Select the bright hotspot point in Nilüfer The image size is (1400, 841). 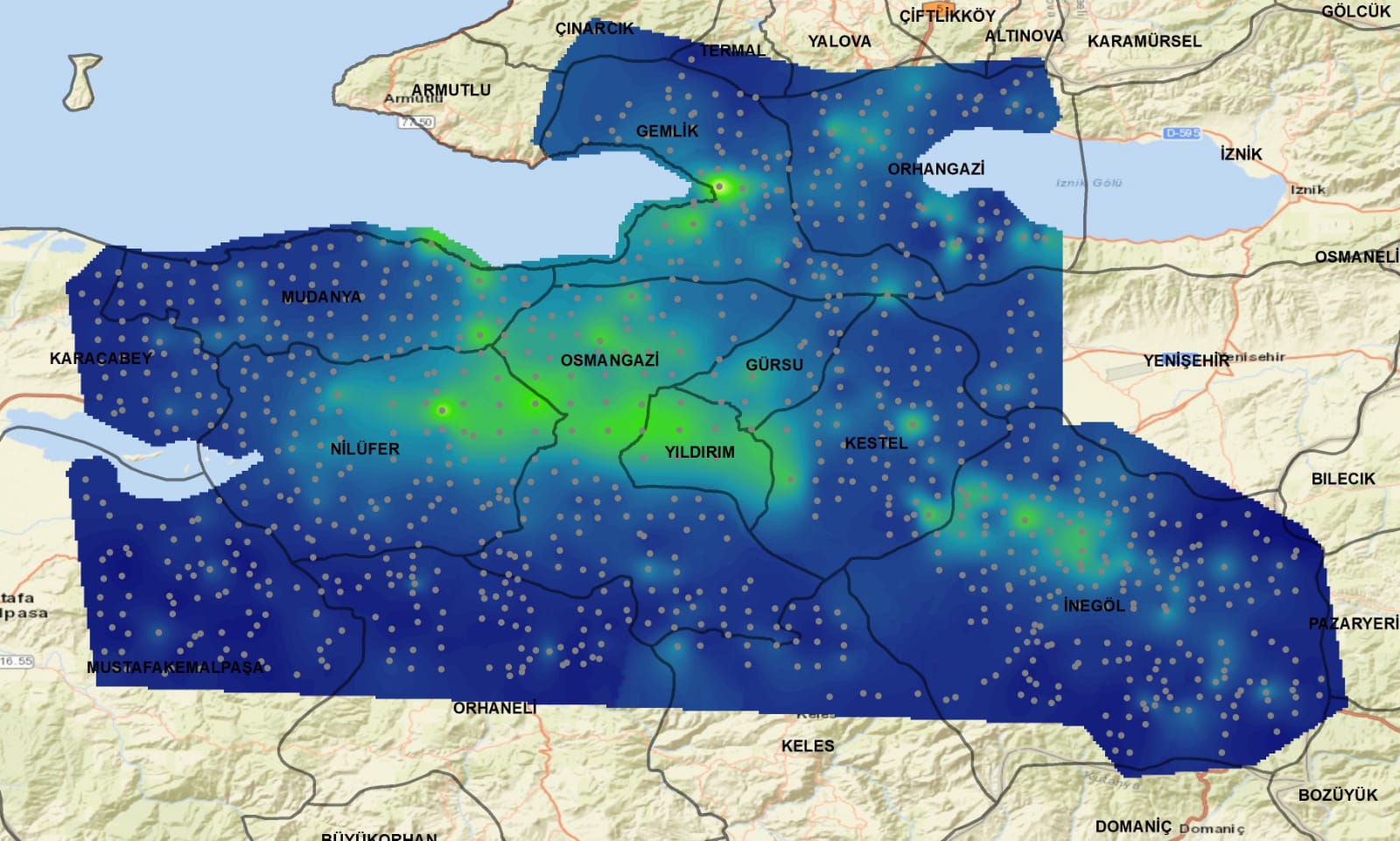point(443,410)
